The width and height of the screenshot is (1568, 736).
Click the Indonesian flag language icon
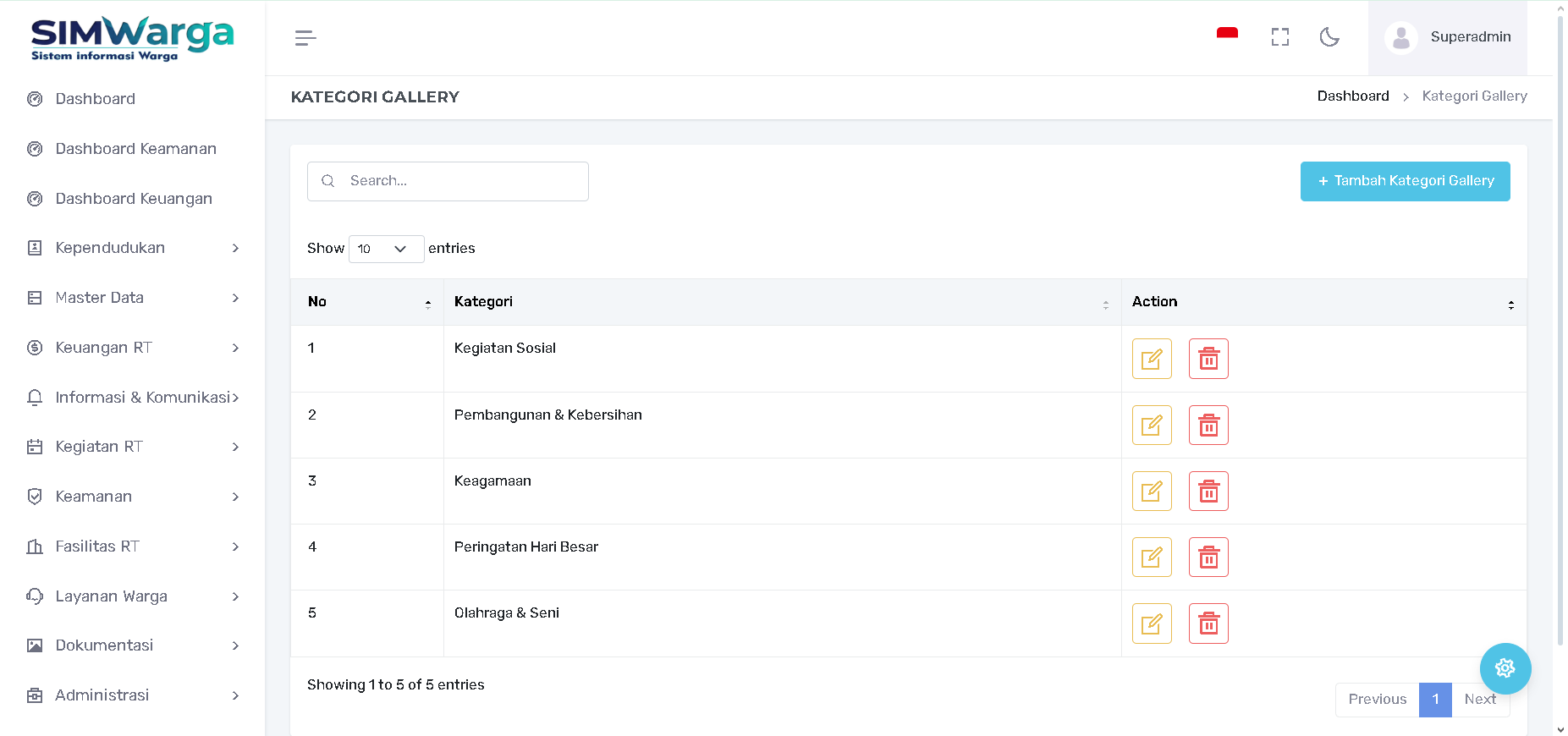pyautogui.click(x=1227, y=34)
